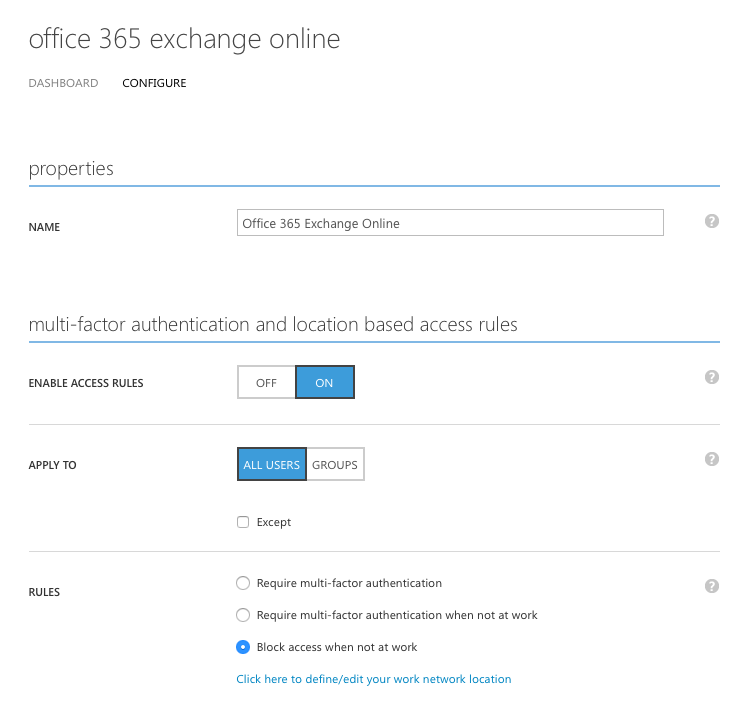The width and height of the screenshot is (749, 710).
Task: Click the office 365 exchange online title
Action: [184, 39]
